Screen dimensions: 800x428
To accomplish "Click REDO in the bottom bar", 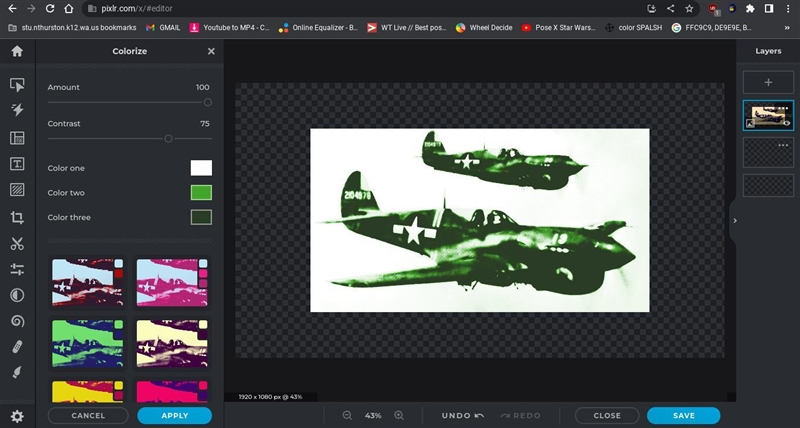I will [x=520, y=415].
